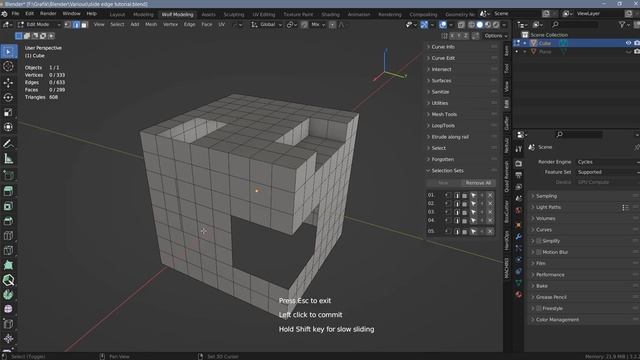Open the Modifier wrench properties tab
The width and height of the screenshot is (640, 360).
tap(518, 237)
